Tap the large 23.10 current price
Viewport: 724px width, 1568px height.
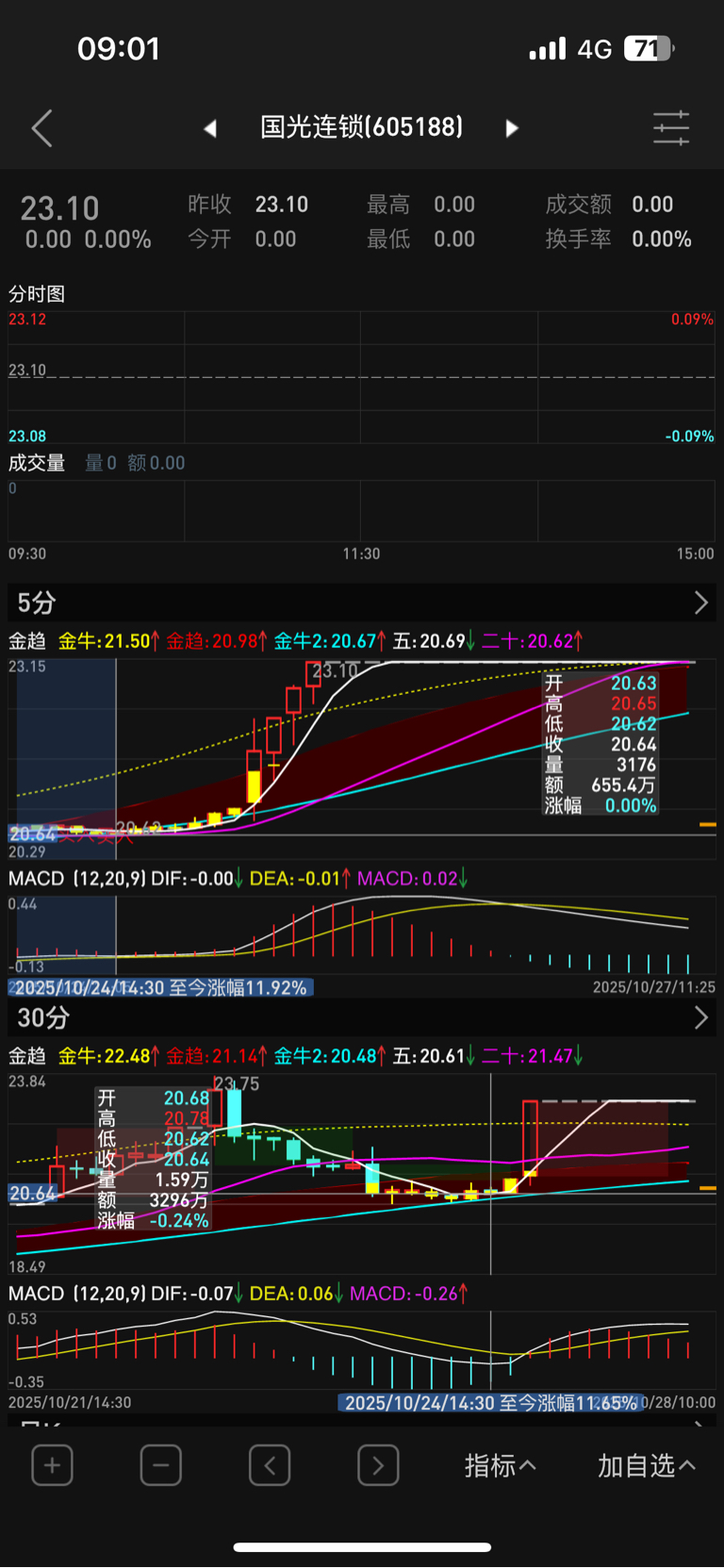pos(59,208)
